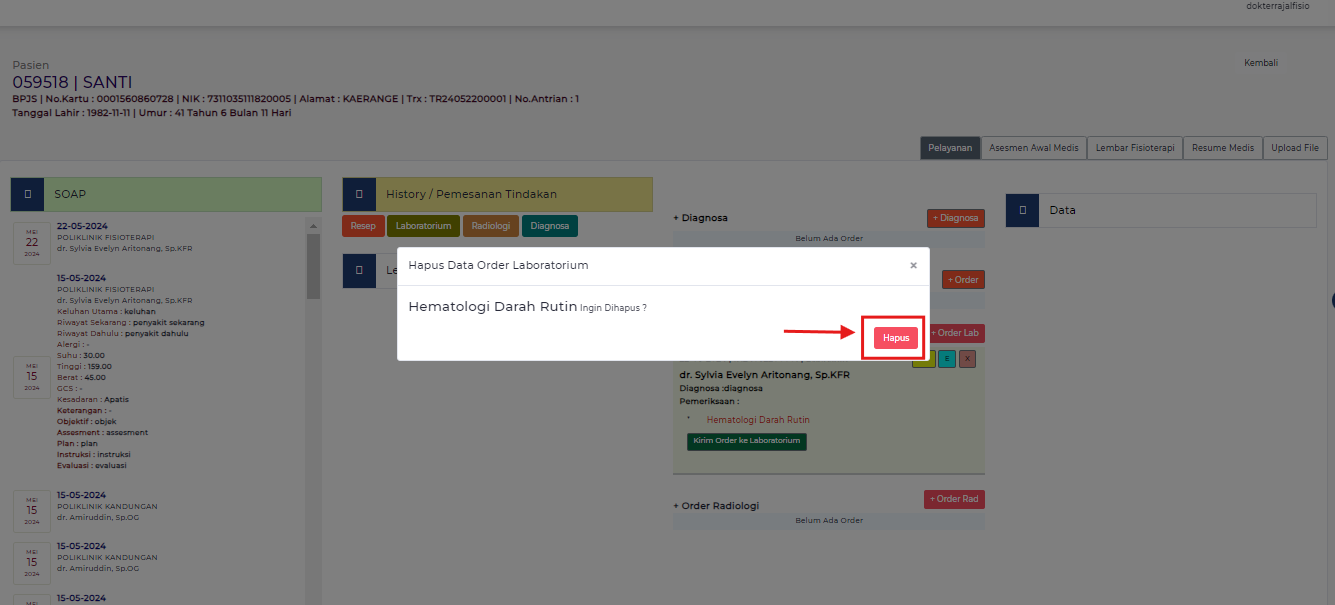Click the SOAP panel header icon
The height and width of the screenshot is (605, 1335).
(x=27, y=194)
